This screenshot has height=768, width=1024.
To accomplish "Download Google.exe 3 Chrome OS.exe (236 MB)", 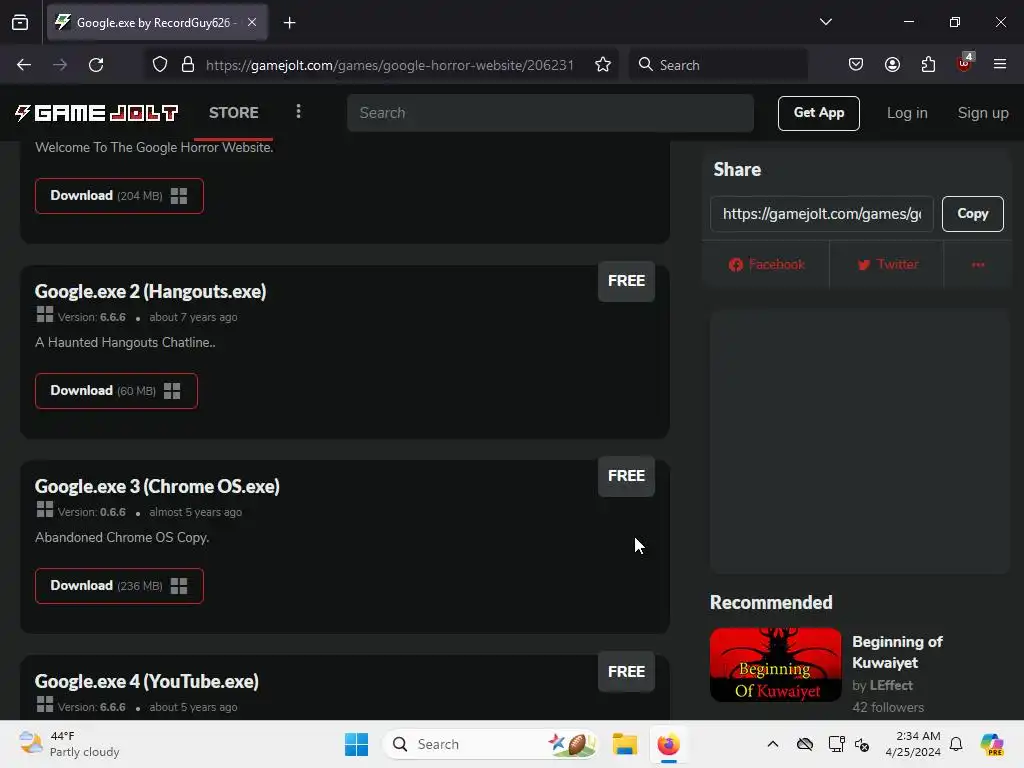I will click(x=119, y=586).
